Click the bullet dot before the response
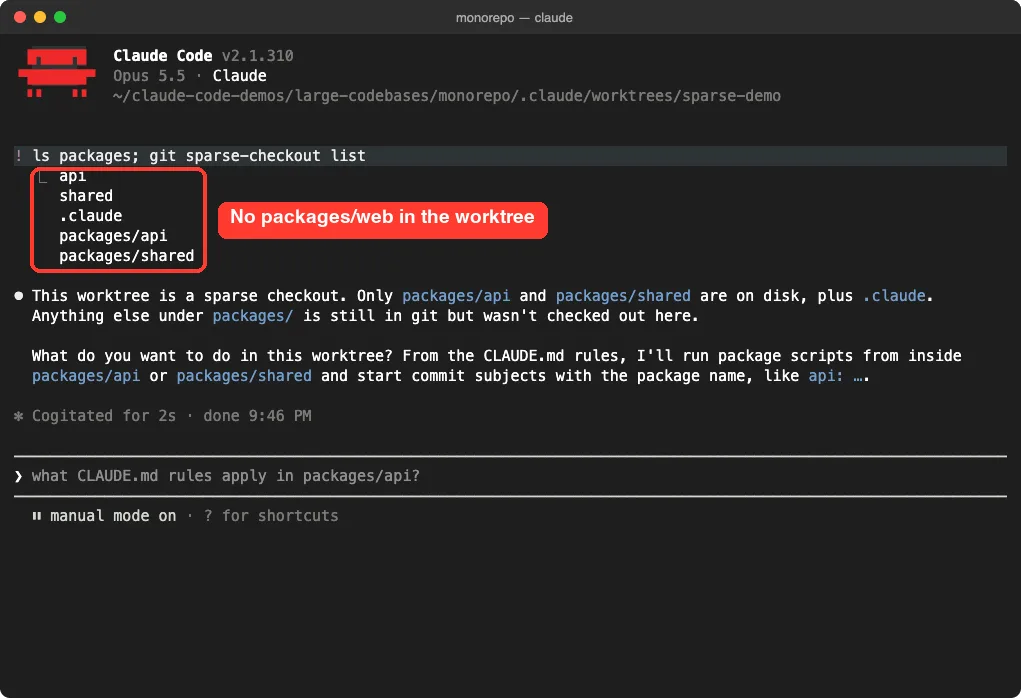This screenshot has height=698, width=1021. coord(19,296)
